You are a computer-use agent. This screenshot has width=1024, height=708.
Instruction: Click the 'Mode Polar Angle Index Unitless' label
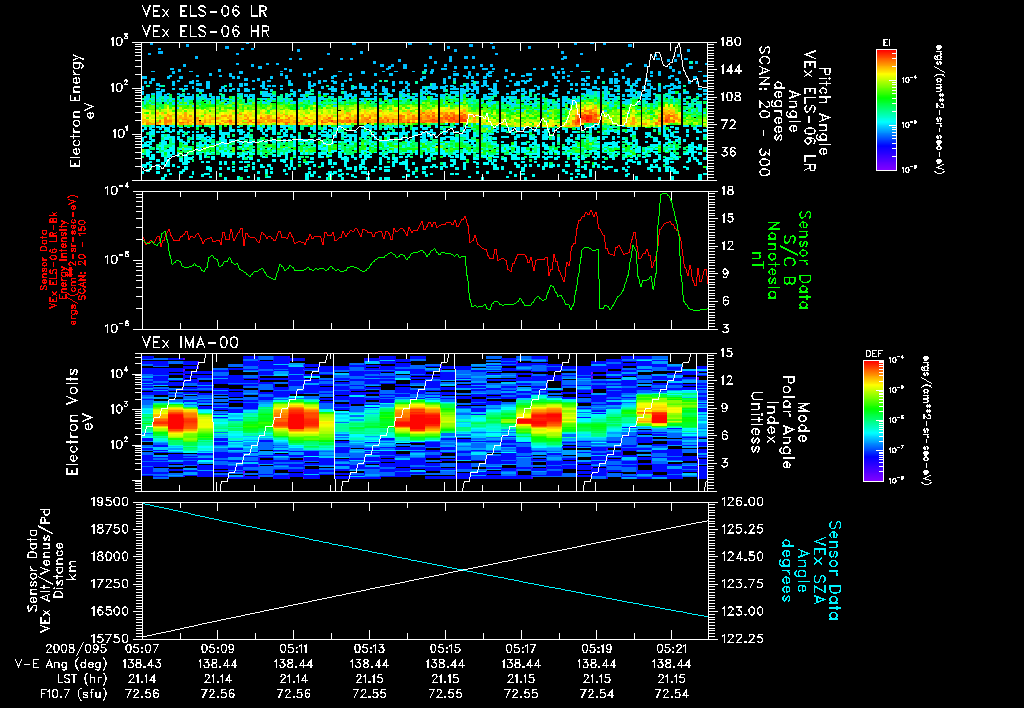(779, 422)
